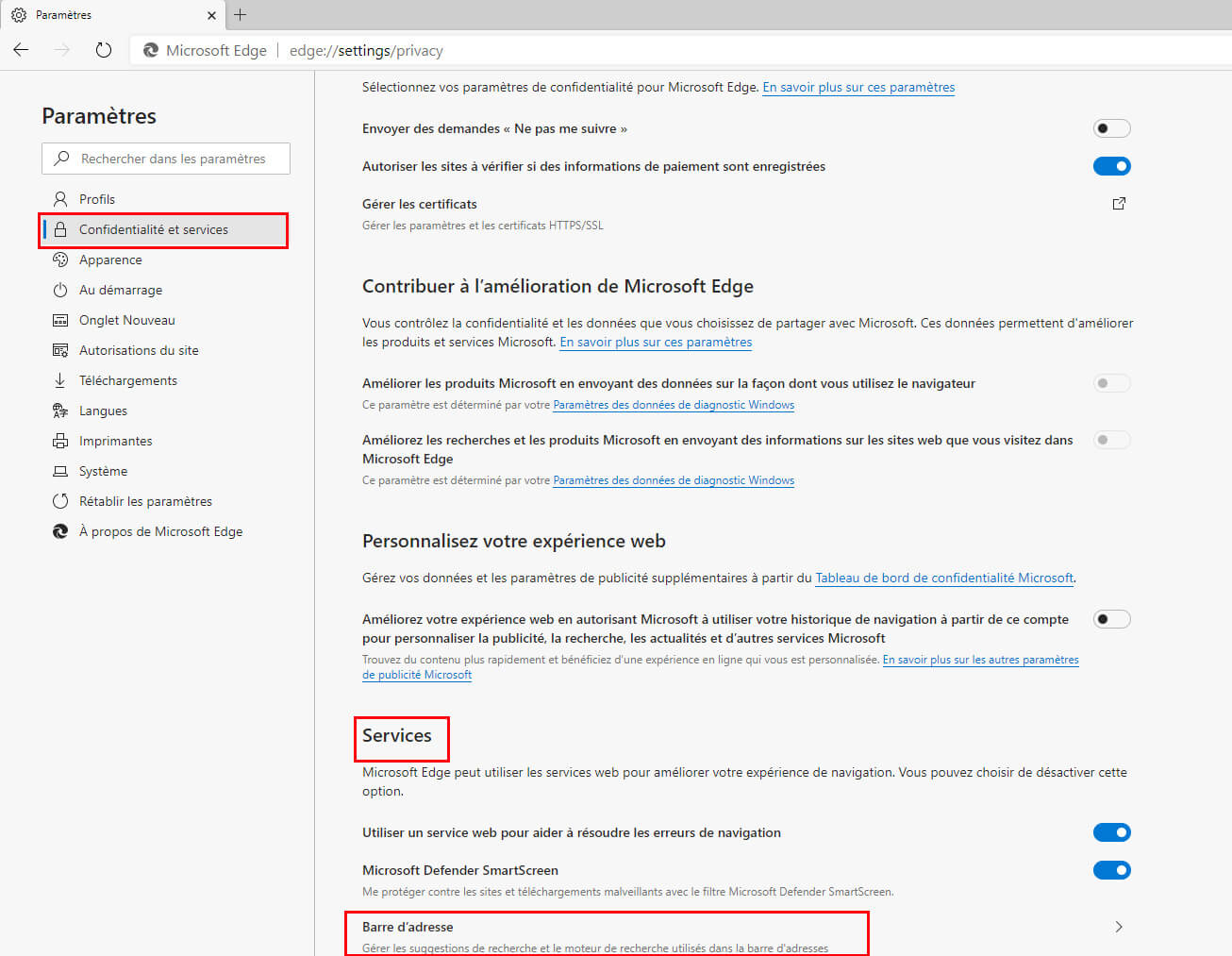Enable the Ne pas me suivre toggle
The image size is (1232, 956).
(1112, 128)
